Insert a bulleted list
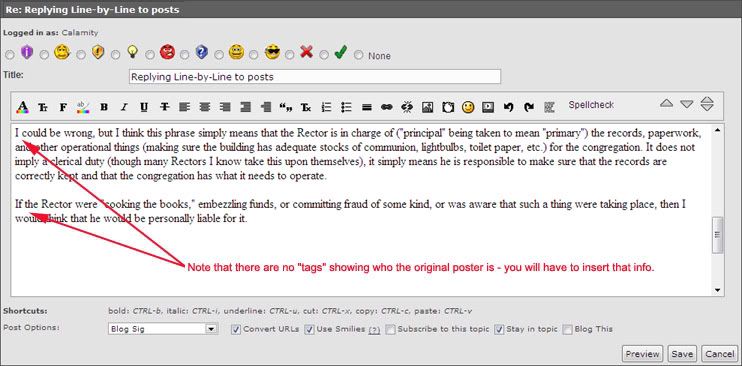The width and height of the screenshot is (742, 366). click(x=346, y=107)
